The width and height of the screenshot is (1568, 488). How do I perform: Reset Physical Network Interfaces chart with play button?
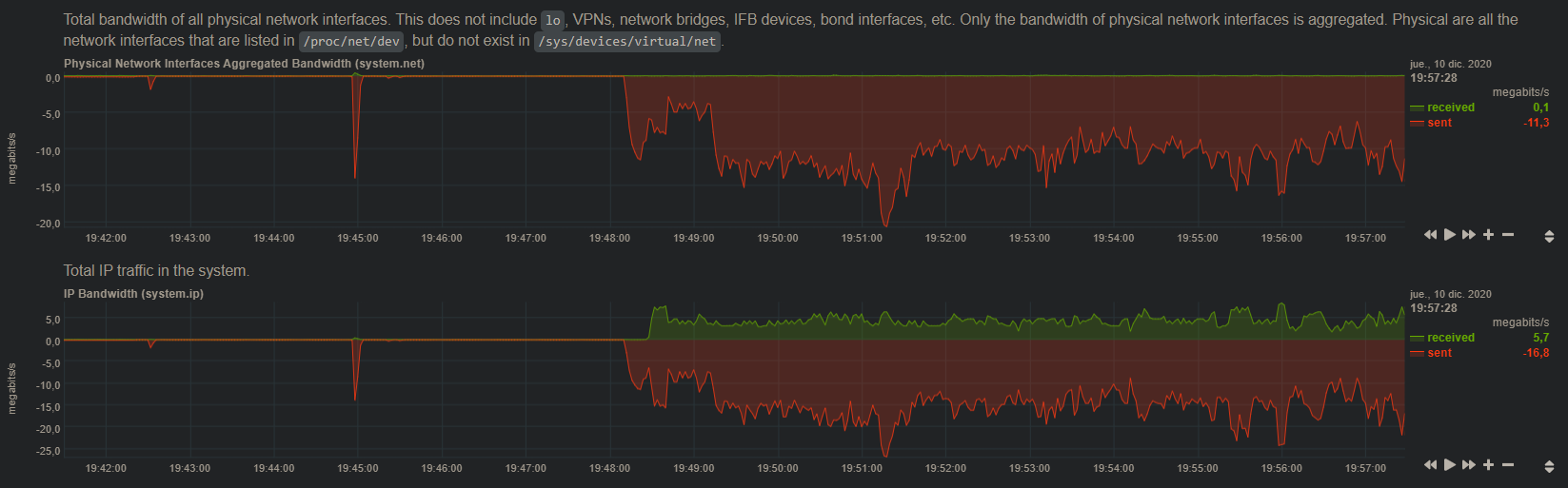(x=1450, y=235)
